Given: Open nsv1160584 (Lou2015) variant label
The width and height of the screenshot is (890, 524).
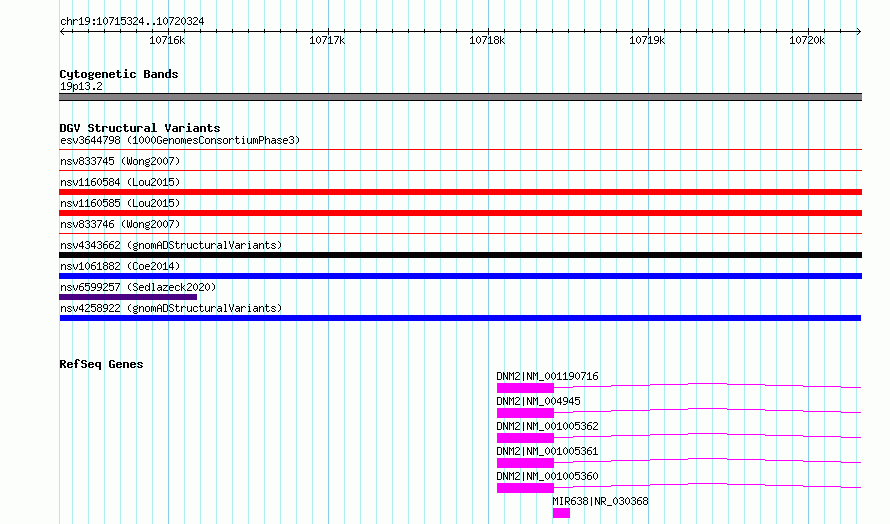Looking at the screenshot, I should click(120, 182).
